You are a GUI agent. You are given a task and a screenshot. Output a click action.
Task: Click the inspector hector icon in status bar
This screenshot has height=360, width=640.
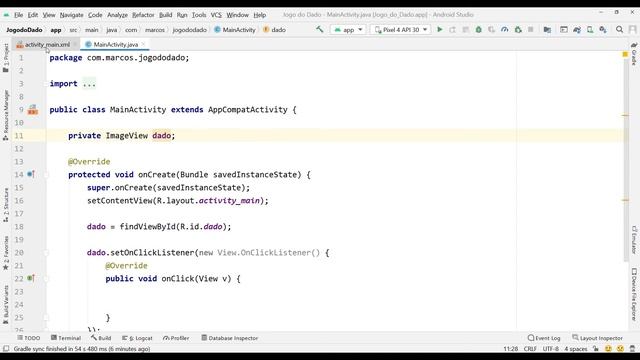click(632, 349)
